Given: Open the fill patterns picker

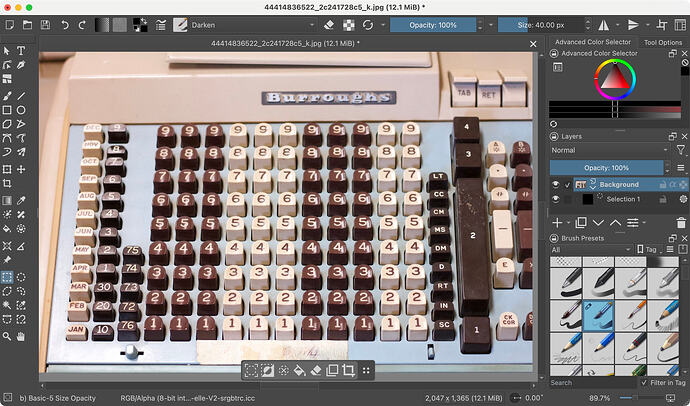Looking at the screenshot, I should point(120,25).
